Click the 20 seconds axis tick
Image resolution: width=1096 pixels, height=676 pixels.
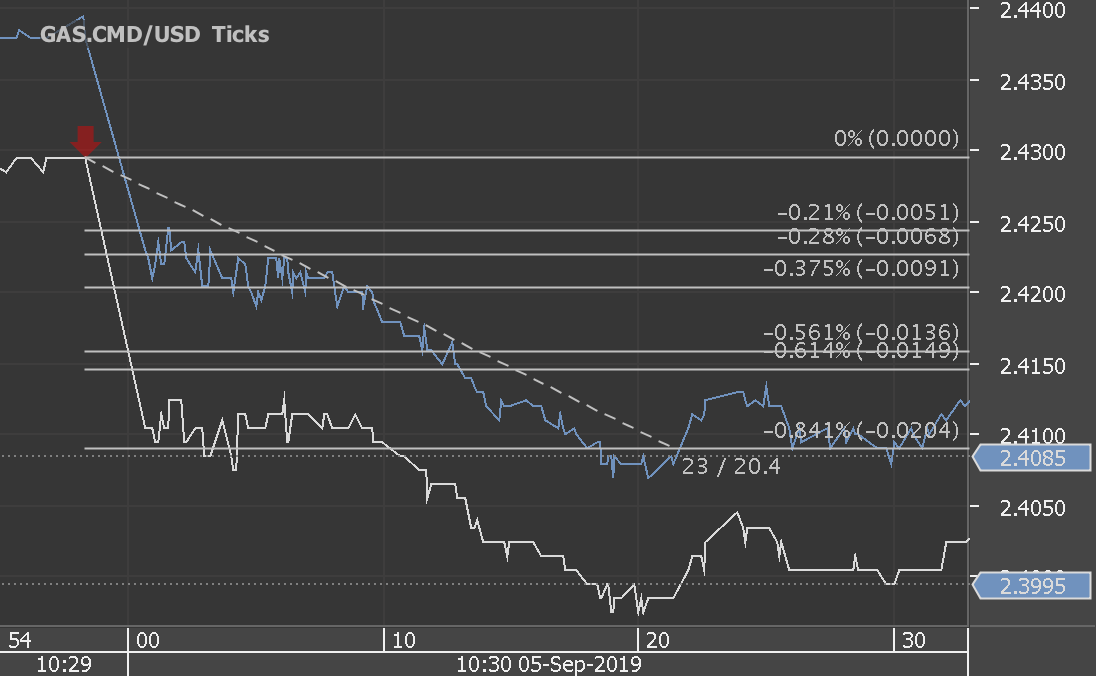point(658,640)
